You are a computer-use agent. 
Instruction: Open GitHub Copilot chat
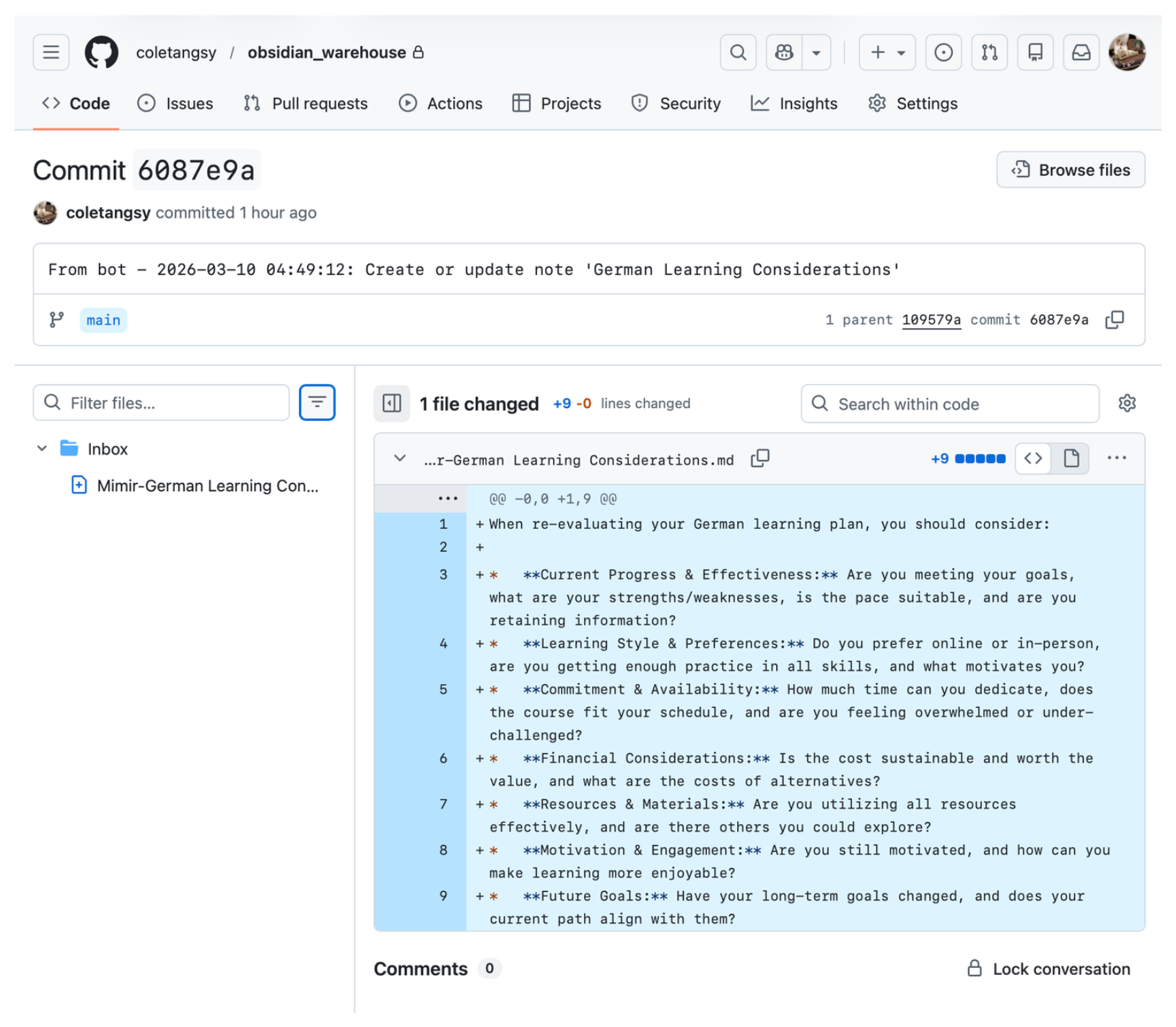click(784, 53)
